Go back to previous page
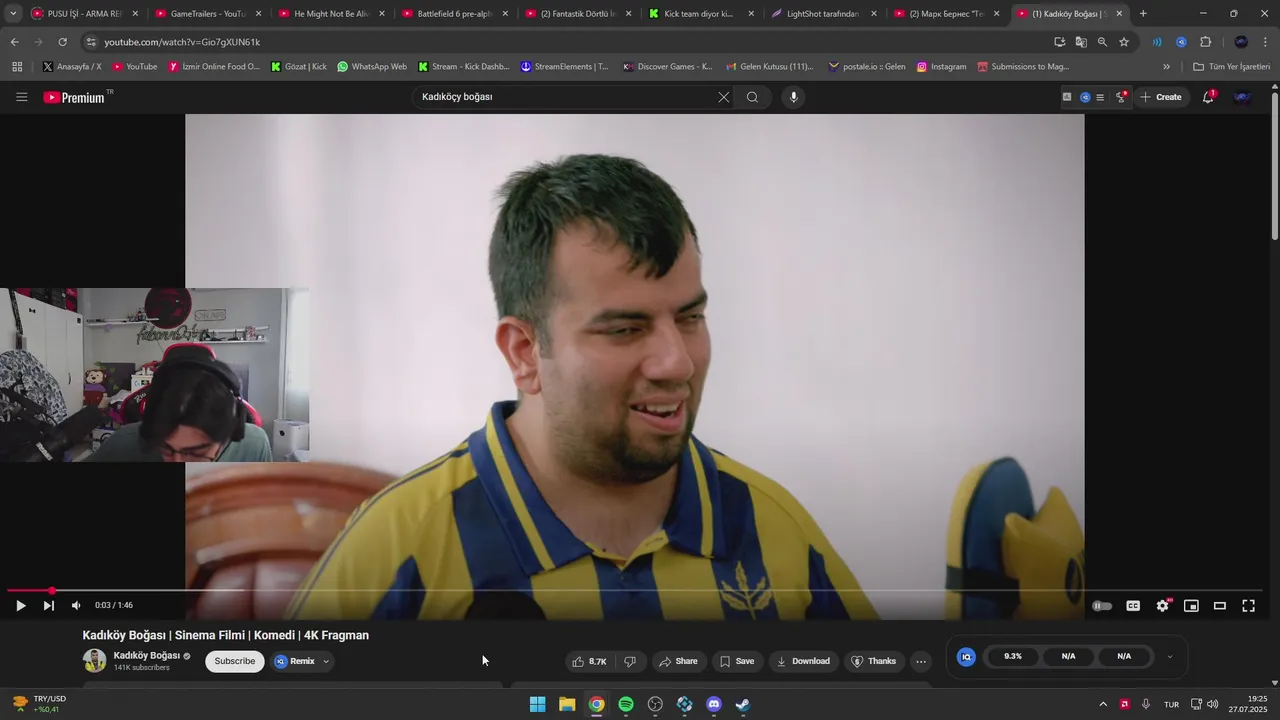Image resolution: width=1280 pixels, height=720 pixels. click(14, 42)
